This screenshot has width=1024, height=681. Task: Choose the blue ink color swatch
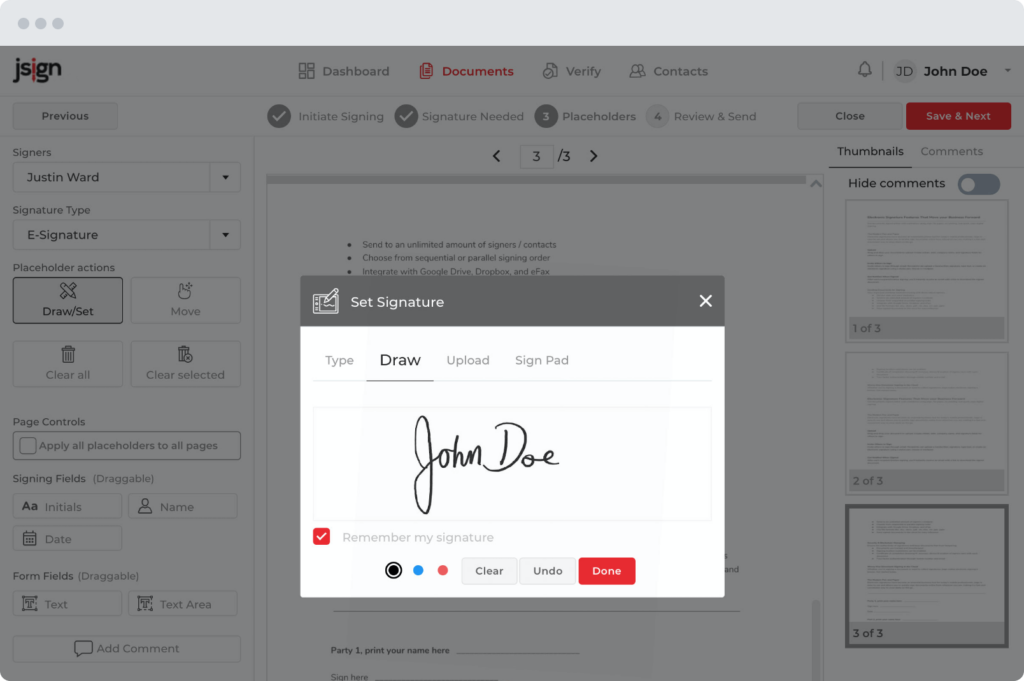tap(420, 570)
